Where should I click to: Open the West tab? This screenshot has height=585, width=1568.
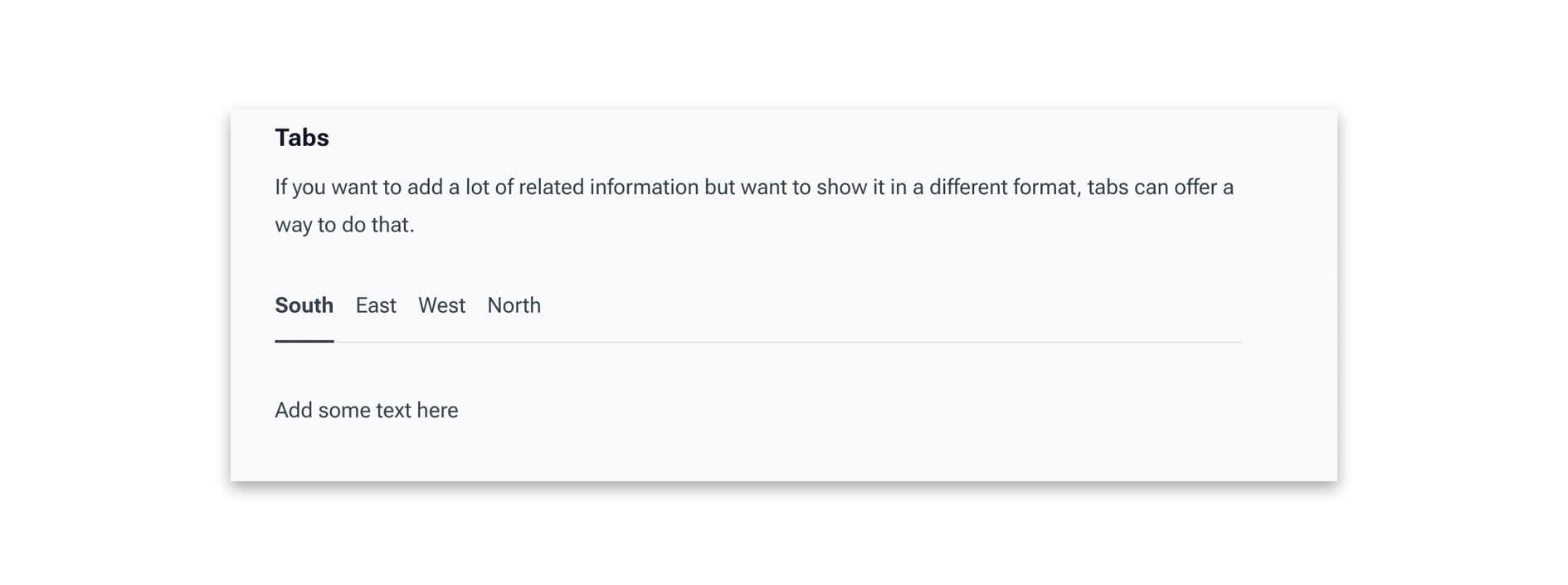[x=441, y=305]
